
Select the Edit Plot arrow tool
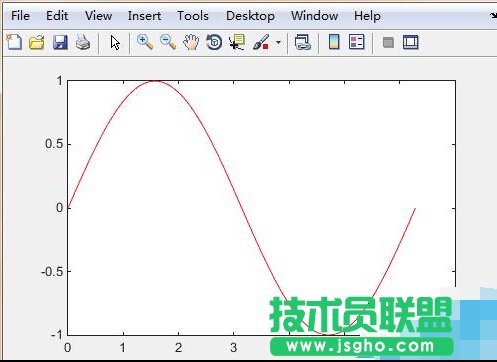pos(115,43)
